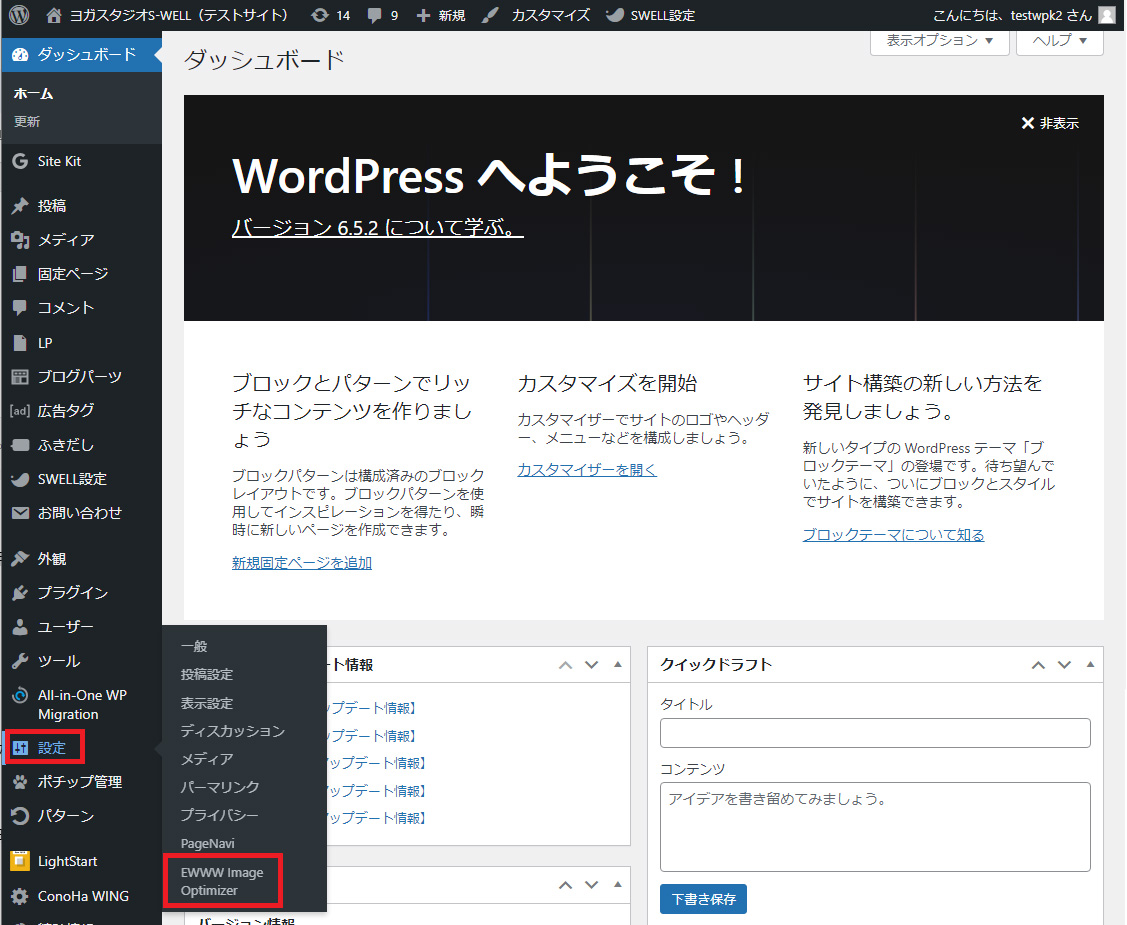Click the ツール wrench icon
This screenshot has height=925, width=1127.
pyautogui.click(x=20, y=661)
